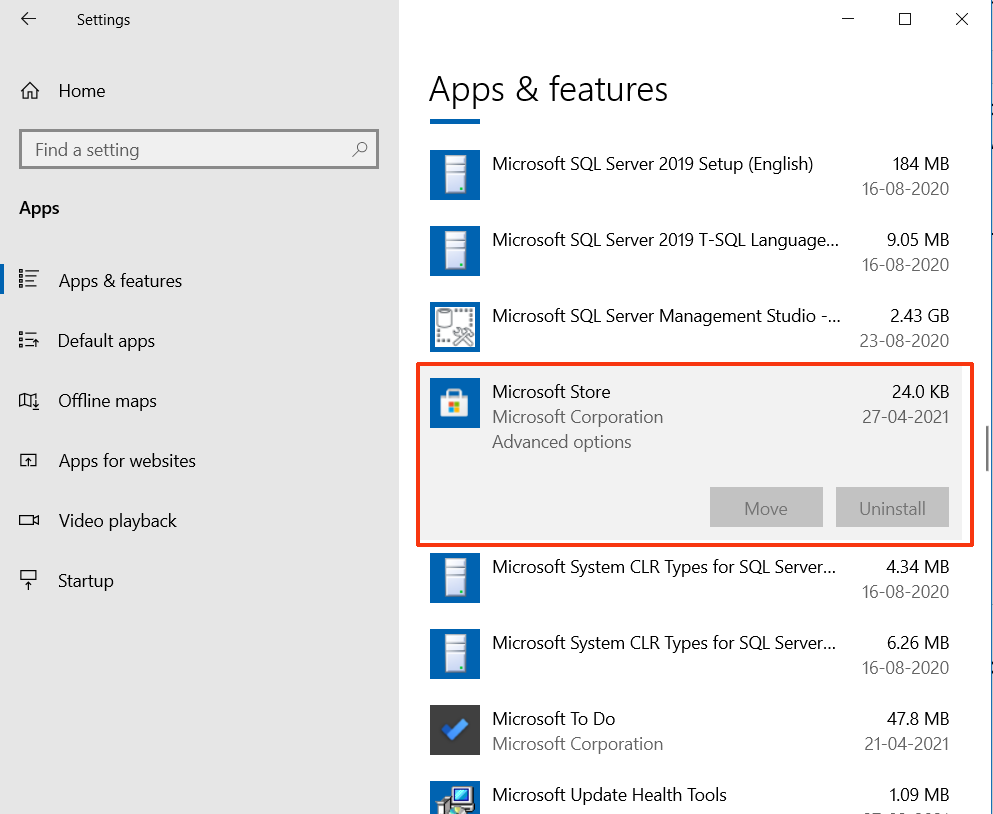Click the 6.26 MB System CLR Types icon
This screenshot has width=993, height=814.
point(455,654)
